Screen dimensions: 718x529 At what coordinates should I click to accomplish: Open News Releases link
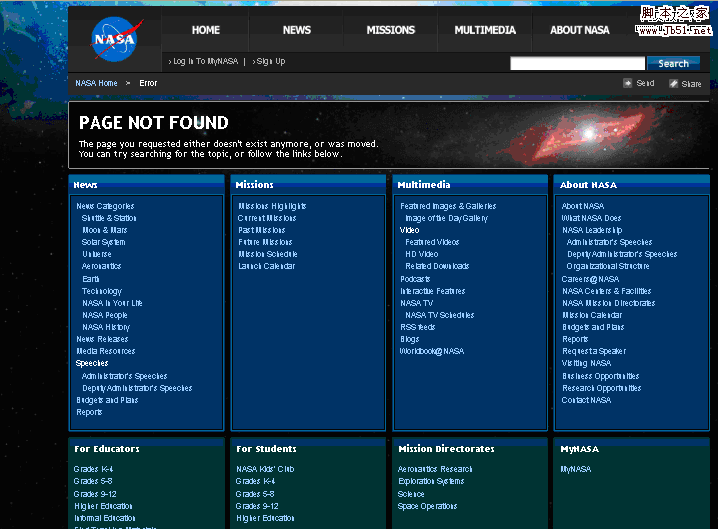point(102,339)
